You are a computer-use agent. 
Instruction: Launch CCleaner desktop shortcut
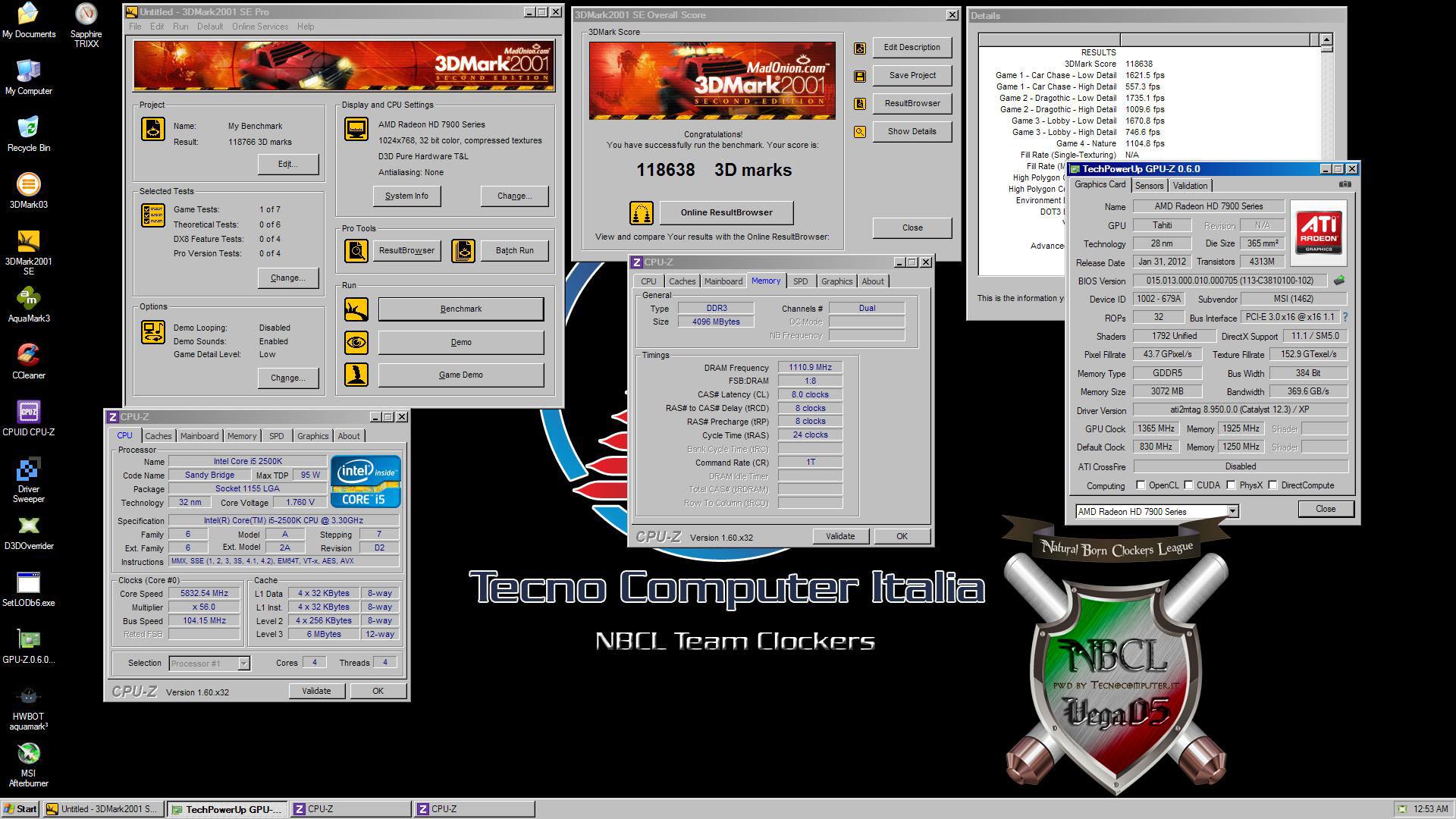[x=28, y=362]
